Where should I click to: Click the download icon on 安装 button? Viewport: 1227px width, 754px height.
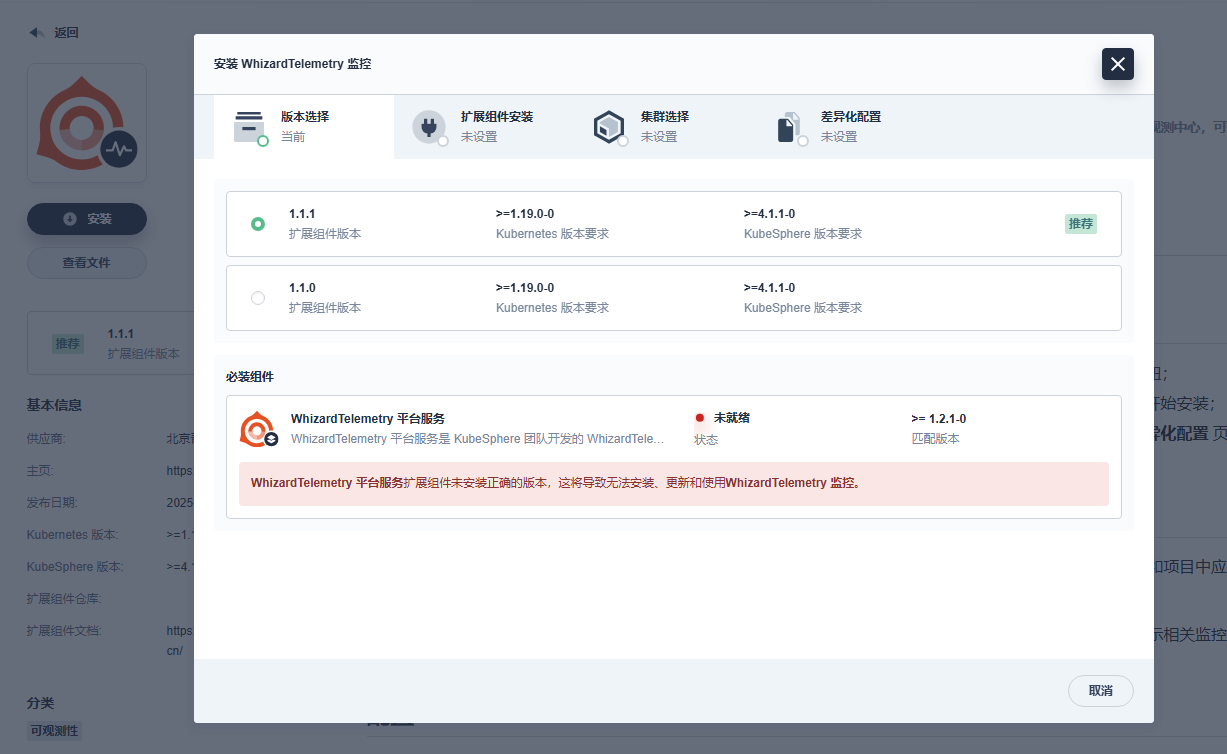[x=70, y=219]
